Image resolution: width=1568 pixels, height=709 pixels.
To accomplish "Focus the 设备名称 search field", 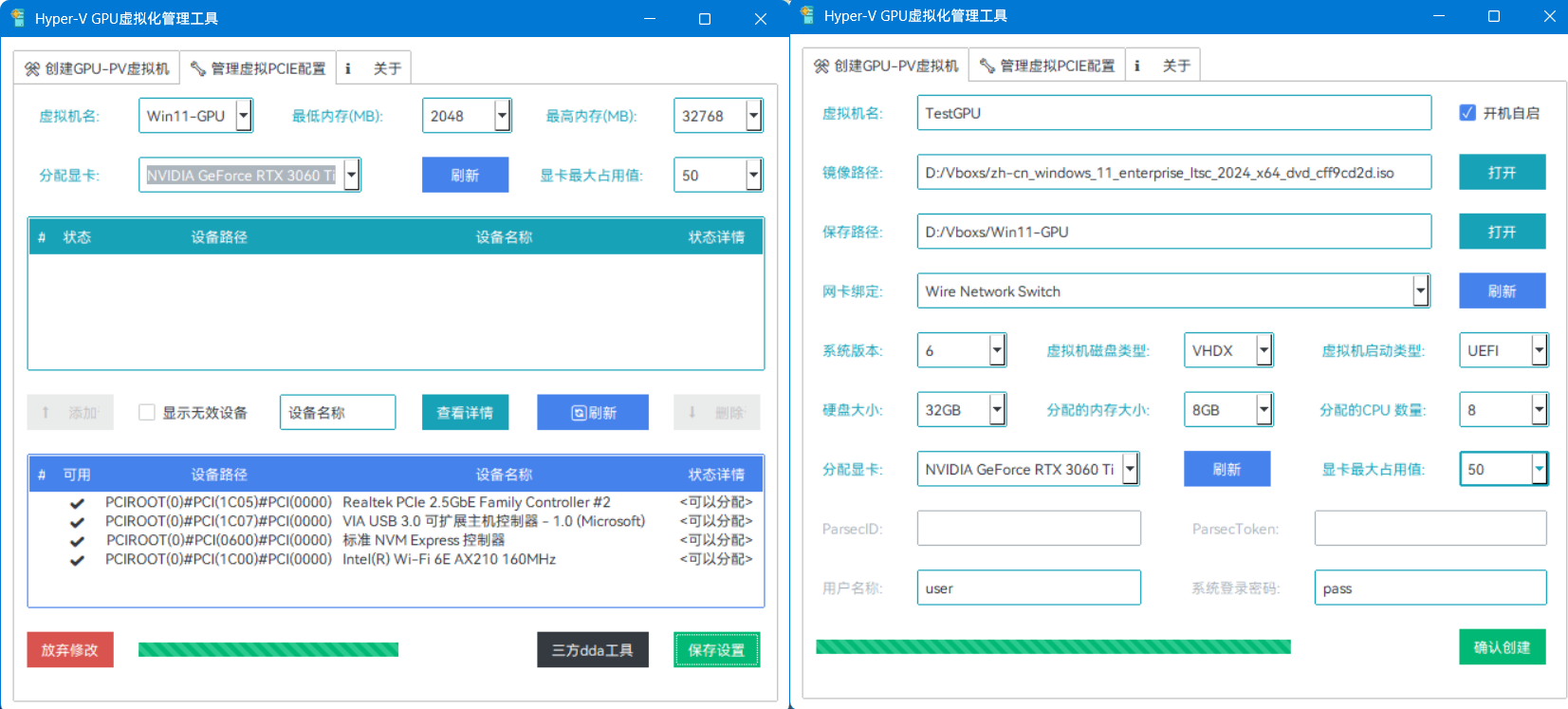I will (x=338, y=413).
